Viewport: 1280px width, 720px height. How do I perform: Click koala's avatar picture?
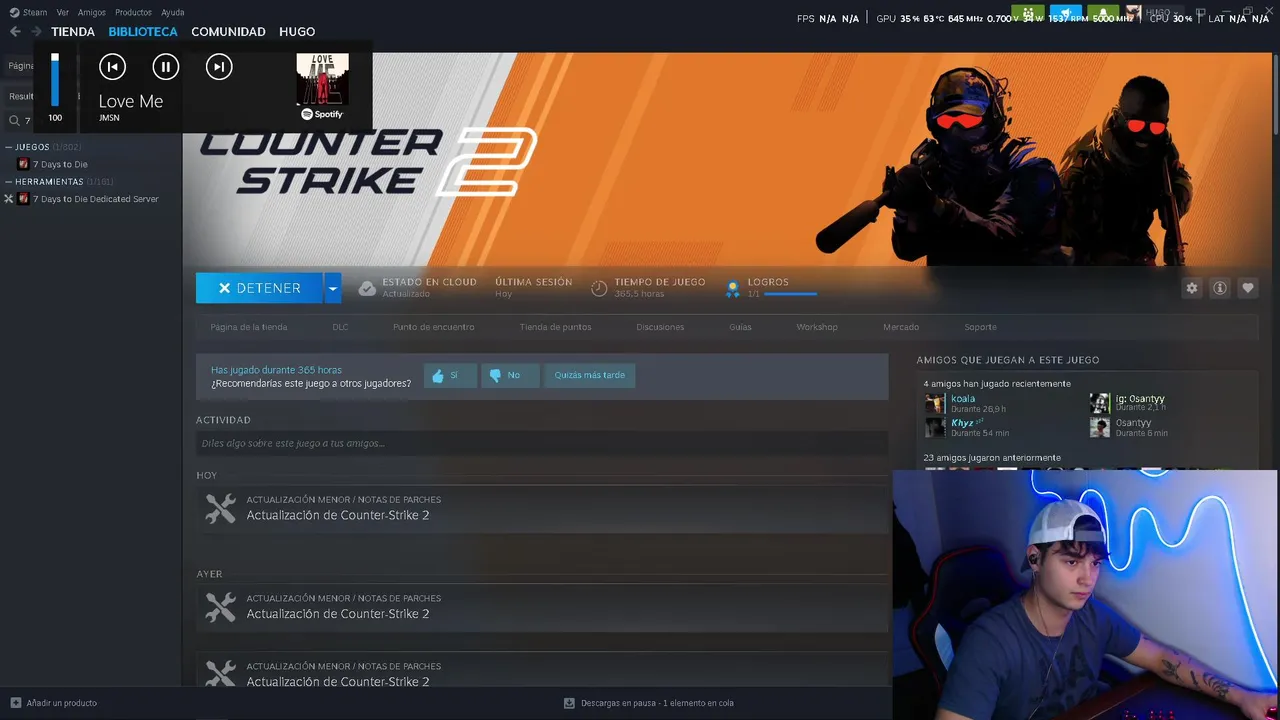point(935,403)
